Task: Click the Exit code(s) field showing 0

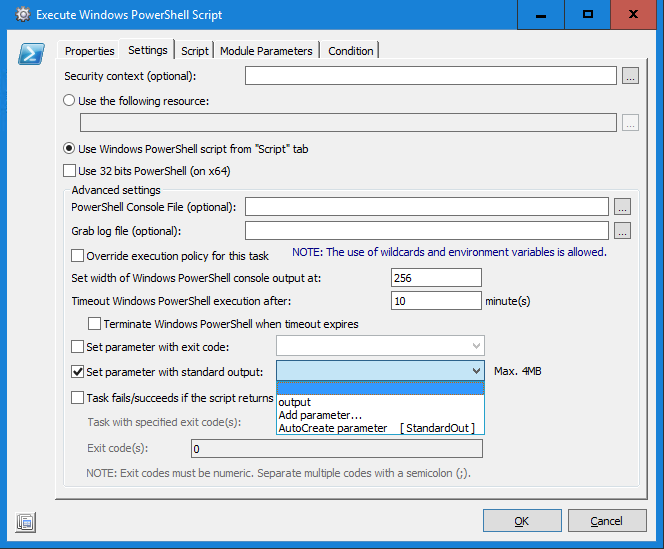Action: [x=337, y=449]
